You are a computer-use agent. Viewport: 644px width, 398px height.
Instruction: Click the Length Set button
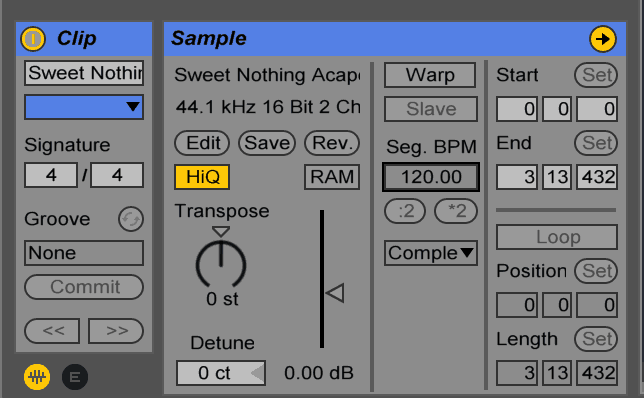click(x=596, y=339)
